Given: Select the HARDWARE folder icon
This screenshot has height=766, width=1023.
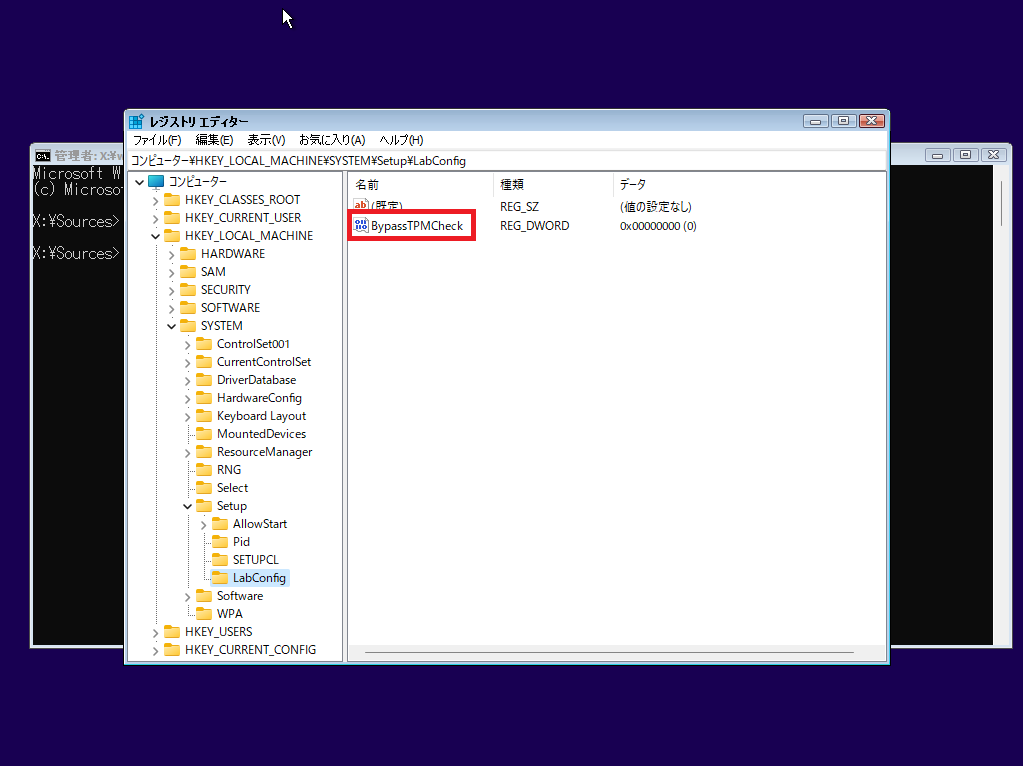Looking at the screenshot, I should [x=188, y=253].
